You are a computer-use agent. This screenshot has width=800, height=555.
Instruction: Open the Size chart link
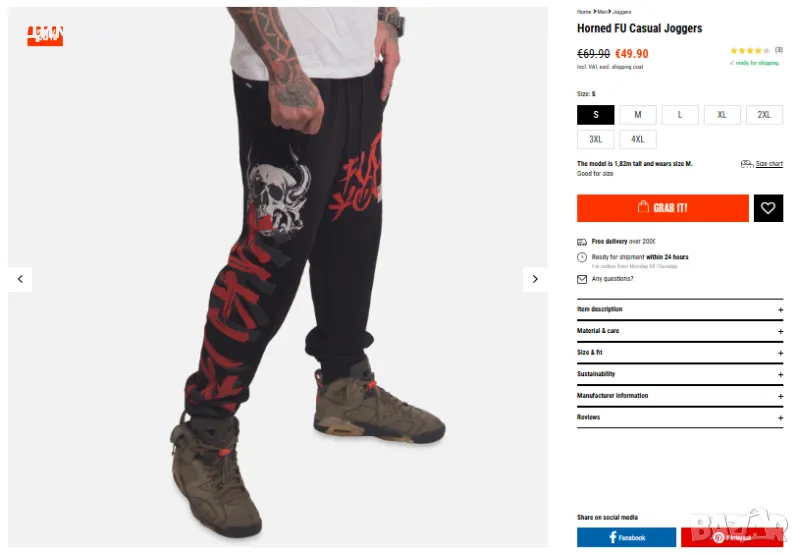tap(769, 164)
